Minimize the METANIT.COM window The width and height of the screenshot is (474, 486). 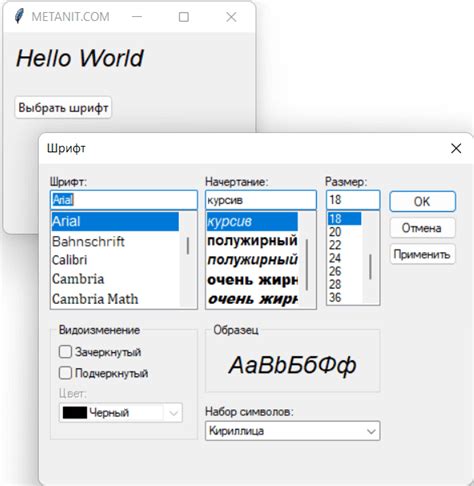click(137, 17)
